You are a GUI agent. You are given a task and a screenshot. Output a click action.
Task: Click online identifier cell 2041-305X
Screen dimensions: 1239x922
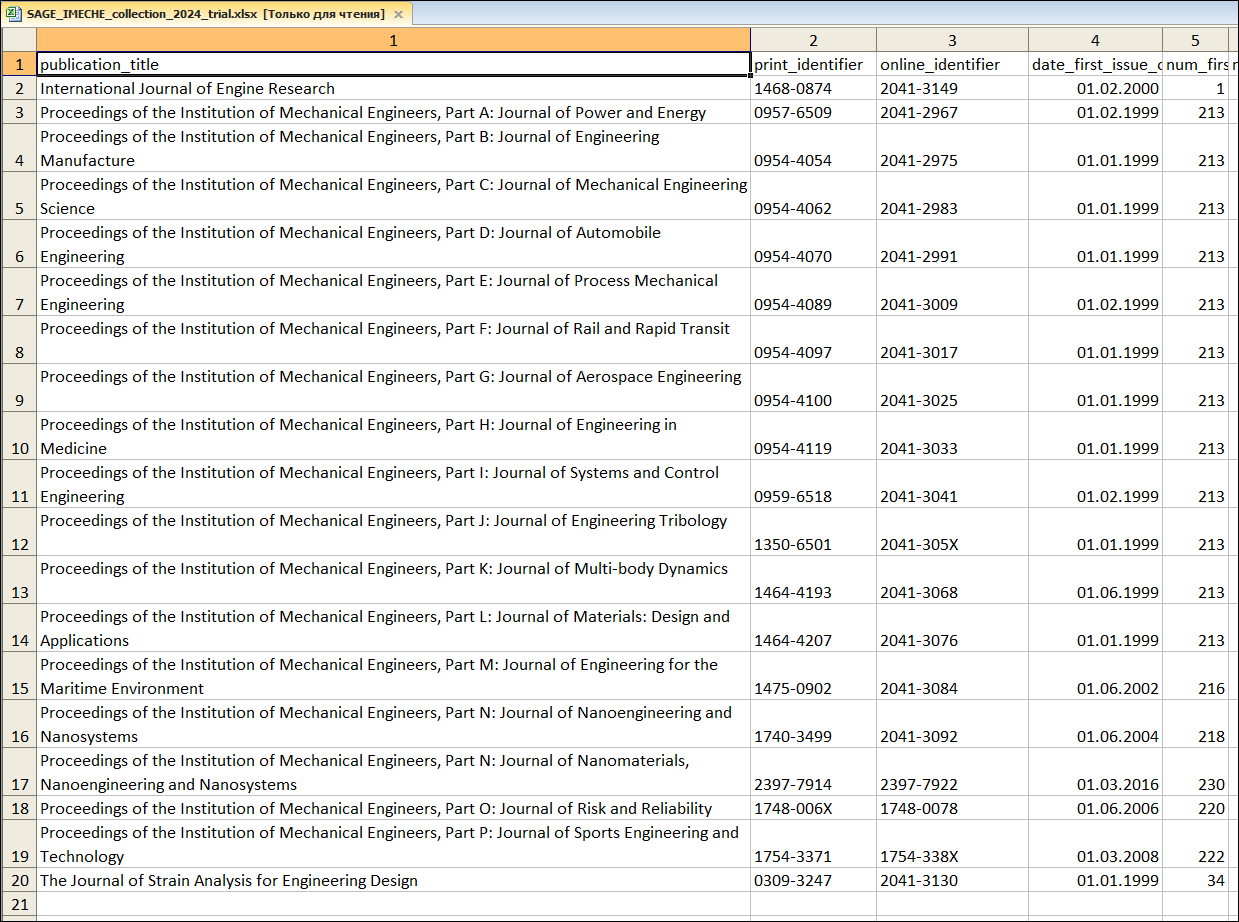coord(952,544)
